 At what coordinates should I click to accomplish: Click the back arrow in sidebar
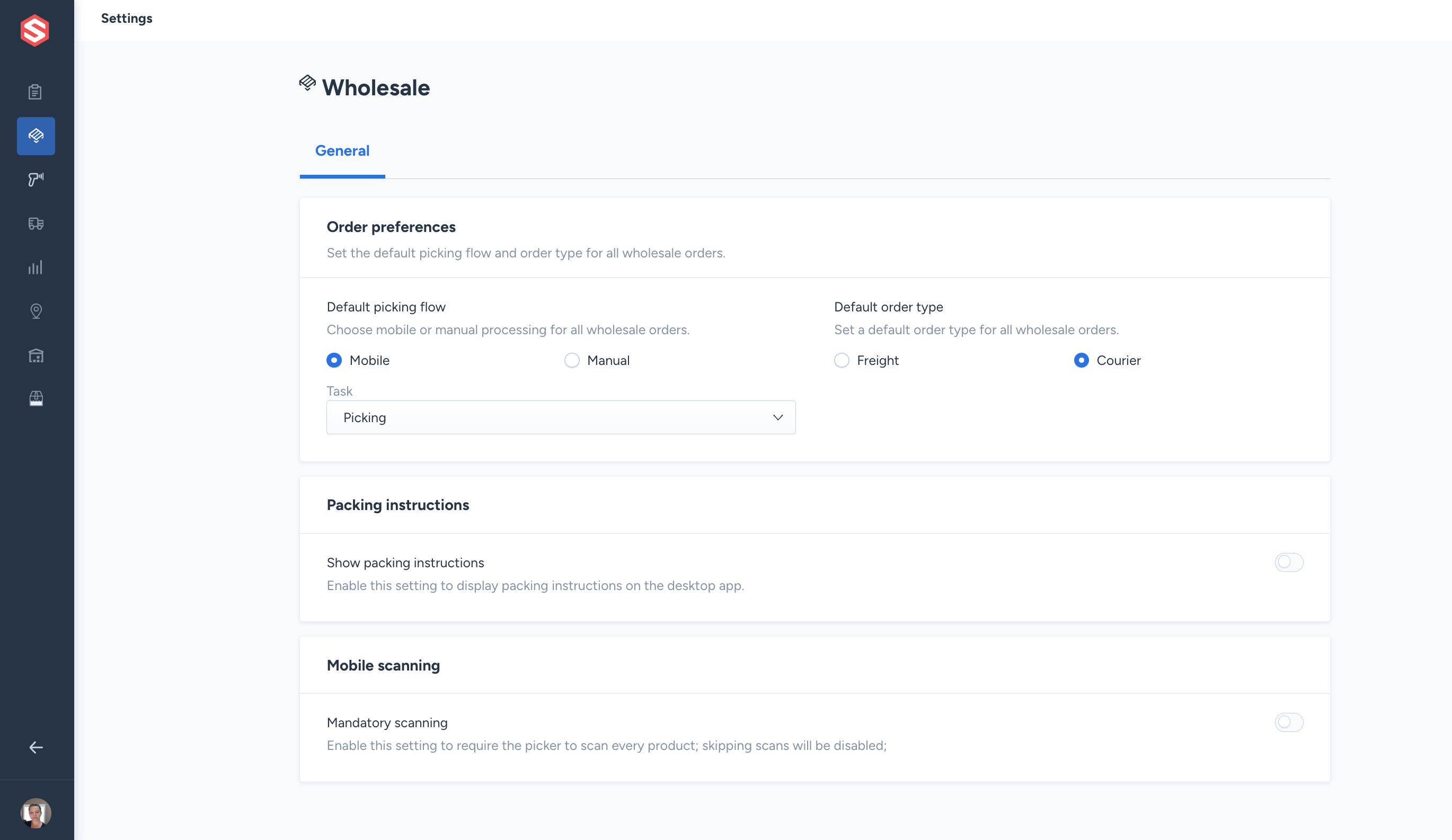(36, 747)
